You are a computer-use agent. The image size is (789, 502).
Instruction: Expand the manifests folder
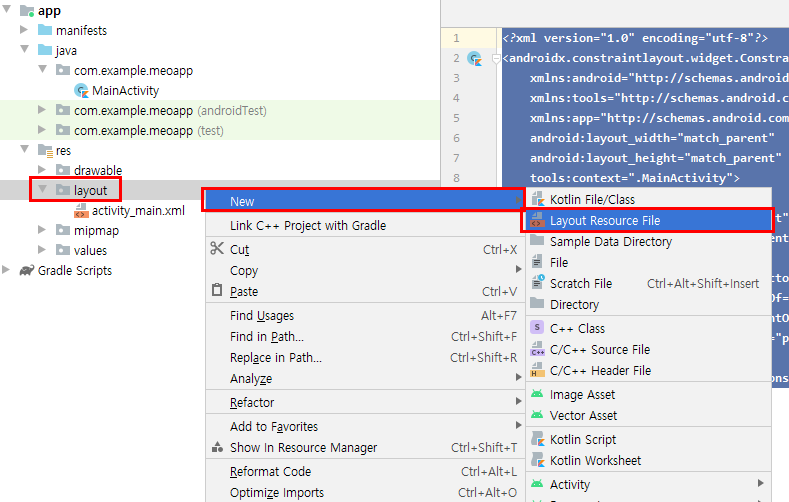point(24,30)
